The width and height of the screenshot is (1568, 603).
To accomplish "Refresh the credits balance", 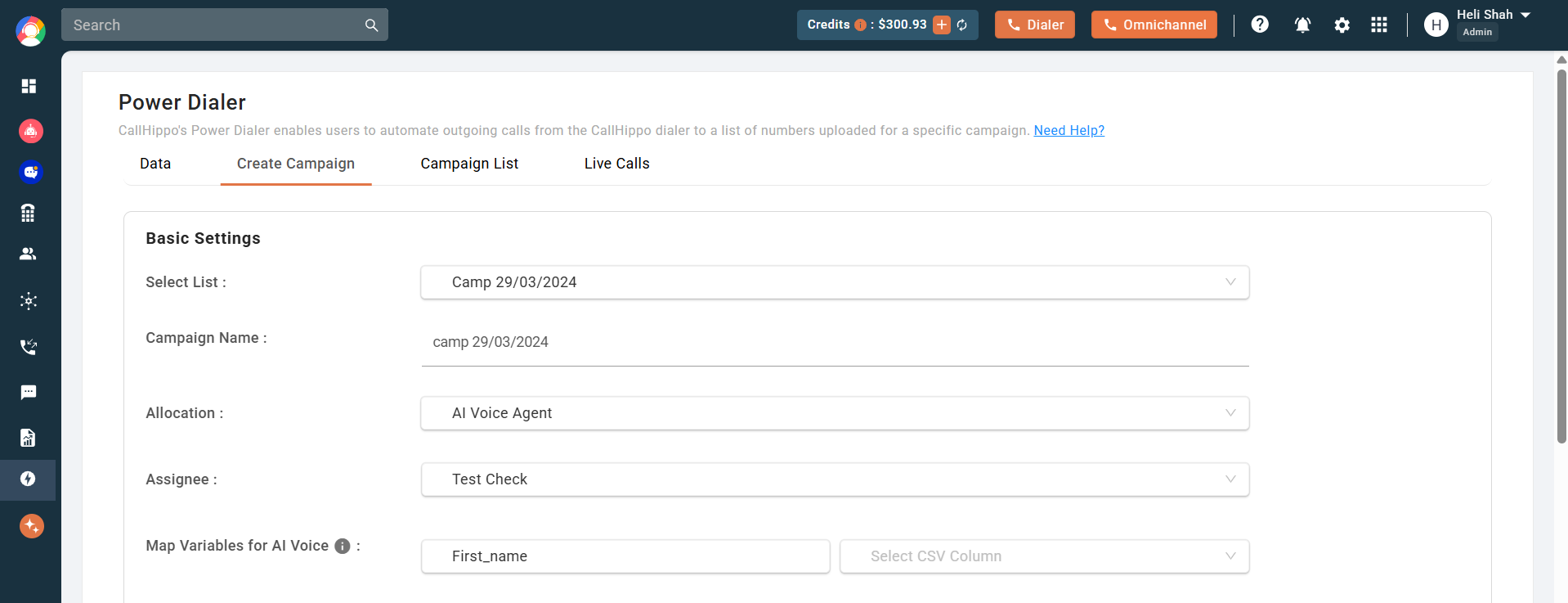I will pyautogui.click(x=962, y=25).
